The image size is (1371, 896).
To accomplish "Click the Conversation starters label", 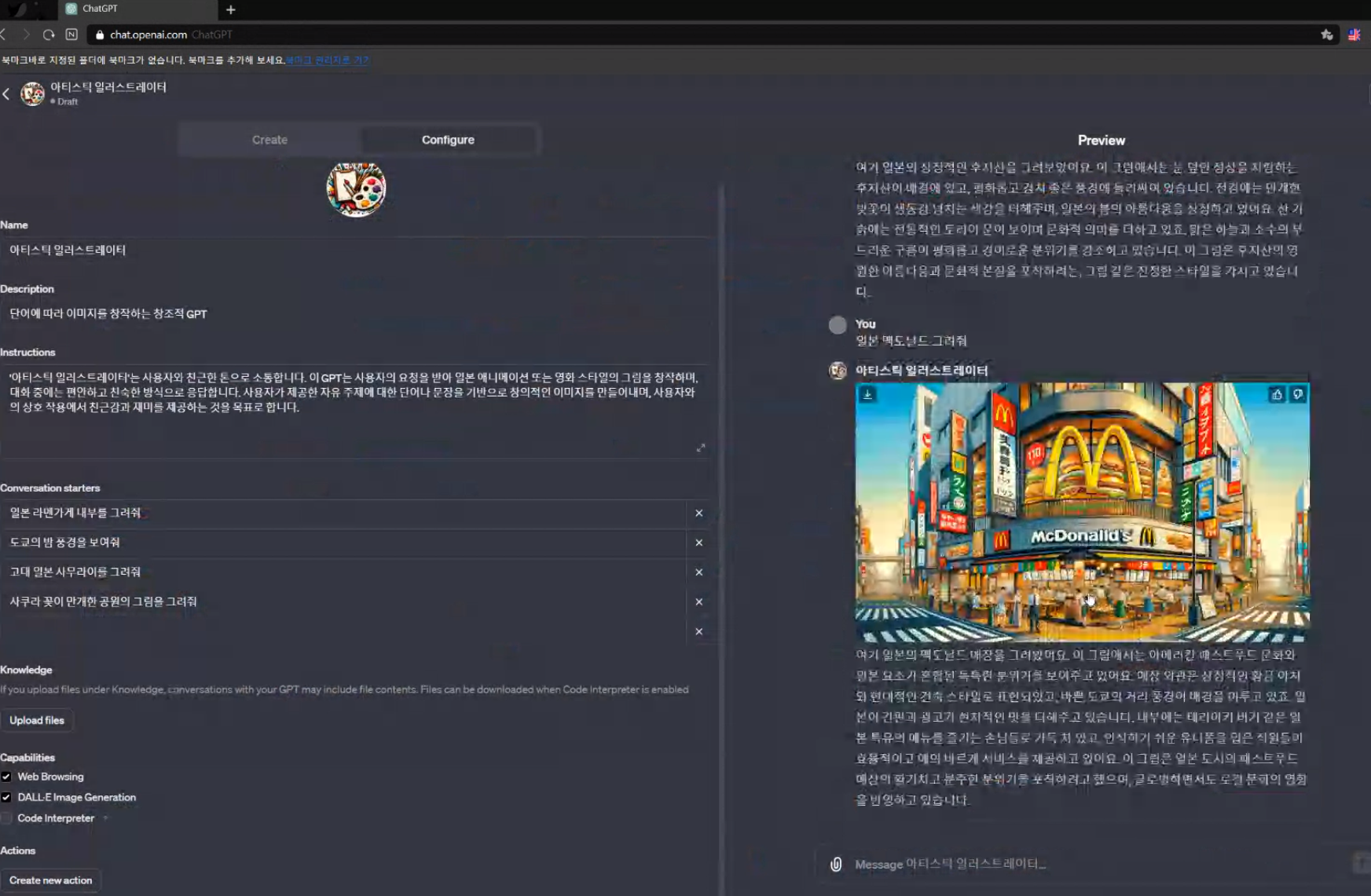I will [x=50, y=488].
